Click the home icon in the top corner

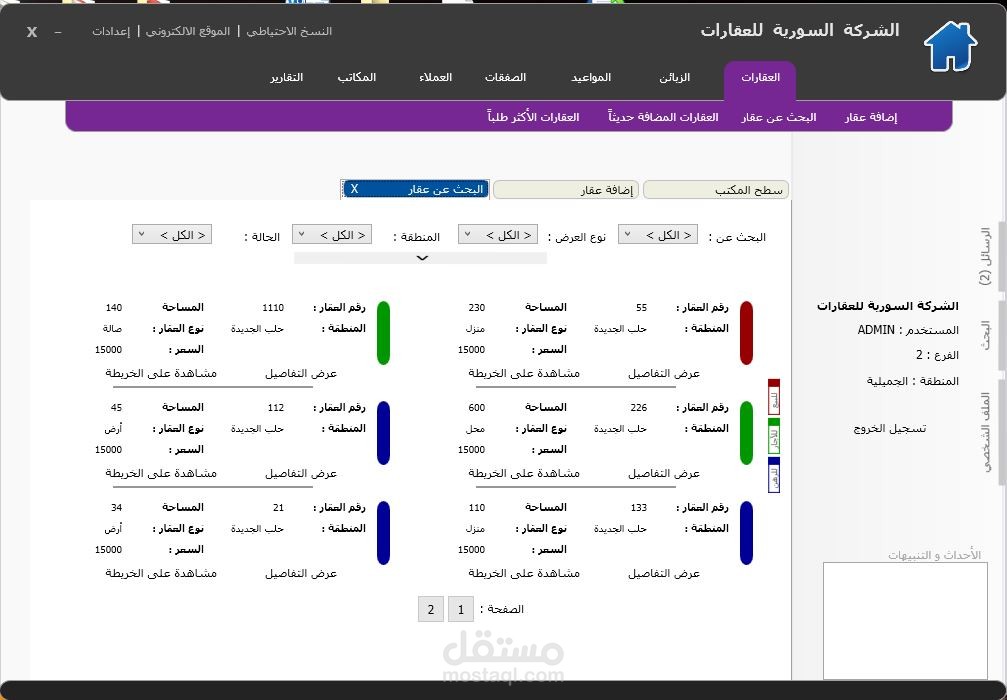[x=949, y=44]
